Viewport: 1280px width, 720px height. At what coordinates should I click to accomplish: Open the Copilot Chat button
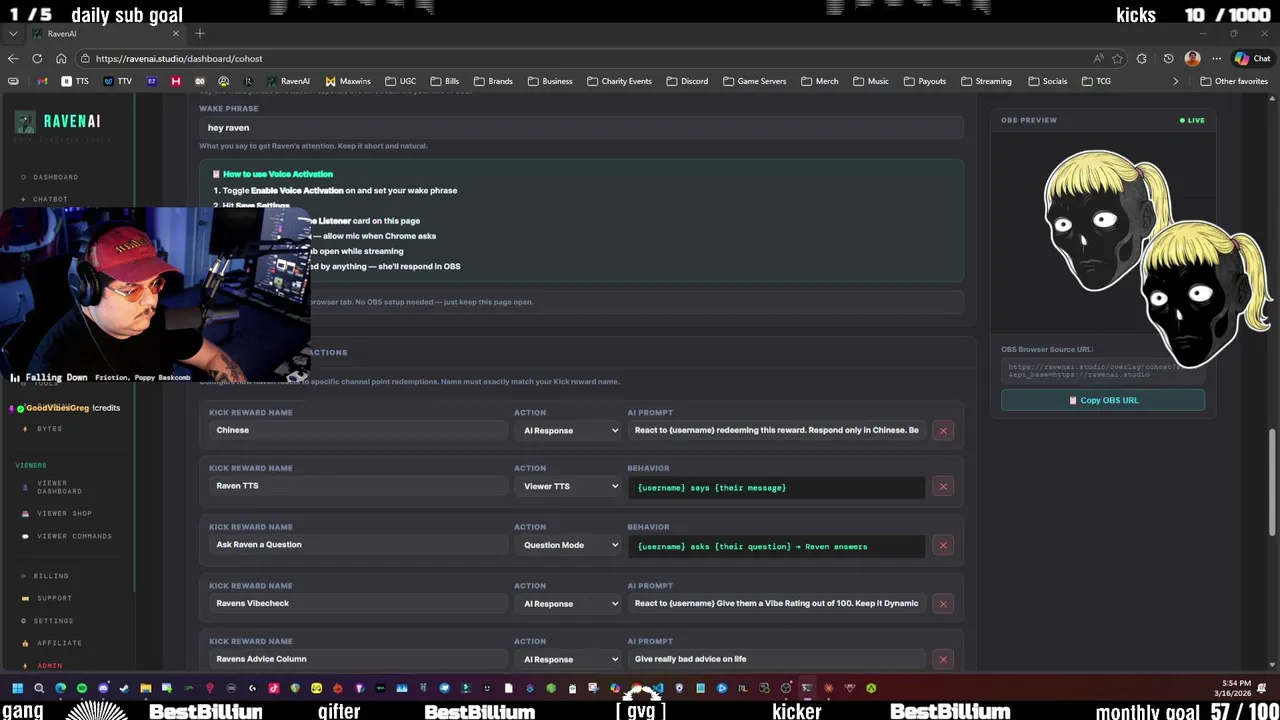1252,59
